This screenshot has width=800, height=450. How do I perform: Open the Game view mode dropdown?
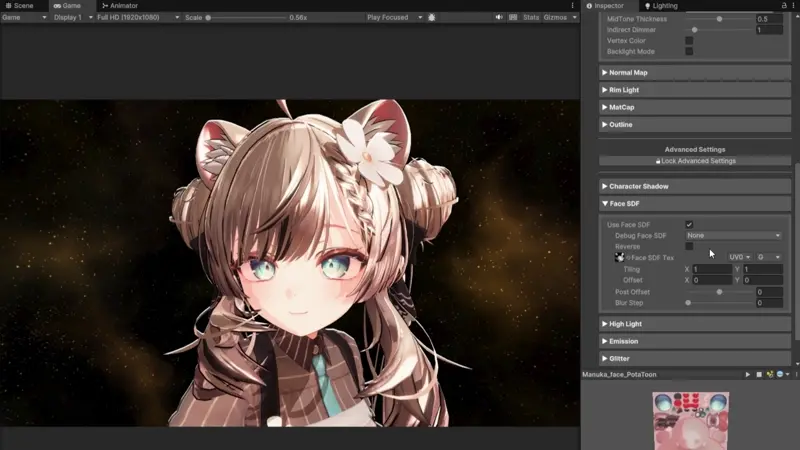point(24,17)
